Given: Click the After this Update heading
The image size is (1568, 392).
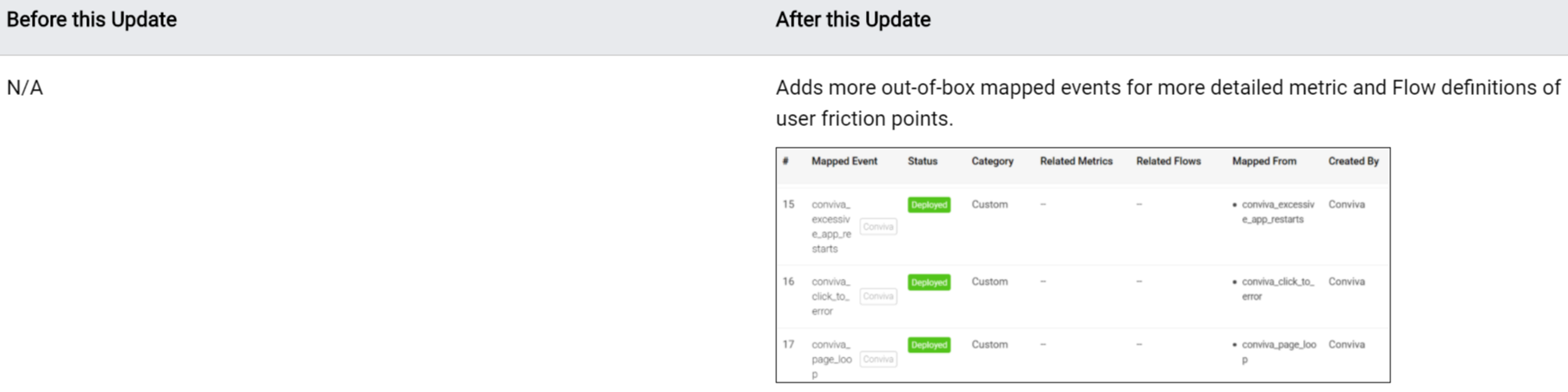Looking at the screenshot, I should [x=852, y=20].
